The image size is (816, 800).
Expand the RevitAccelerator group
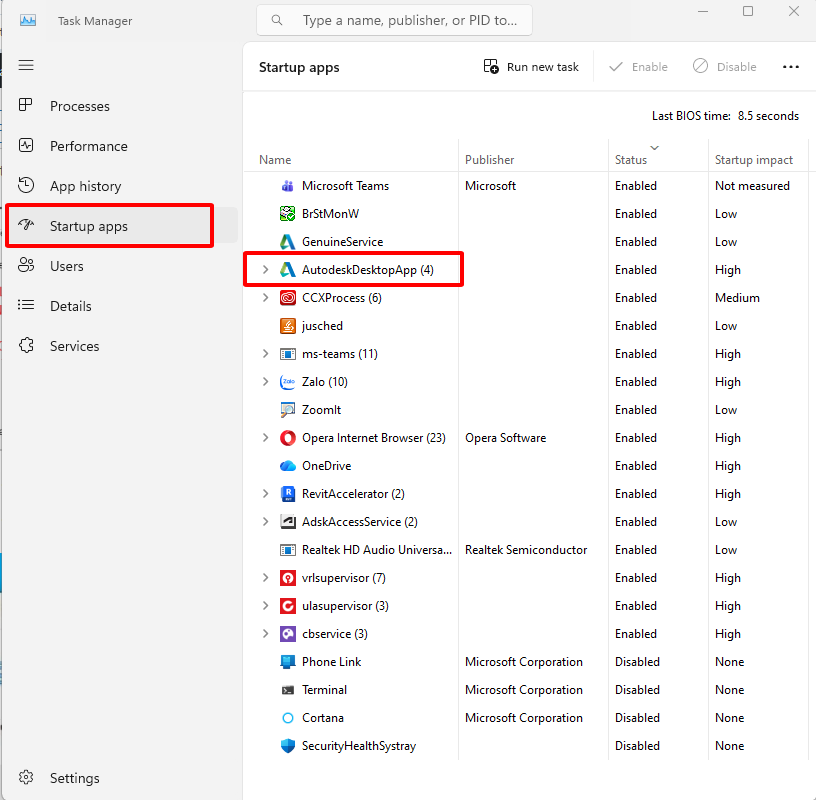pyautogui.click(x=265, y=494)
